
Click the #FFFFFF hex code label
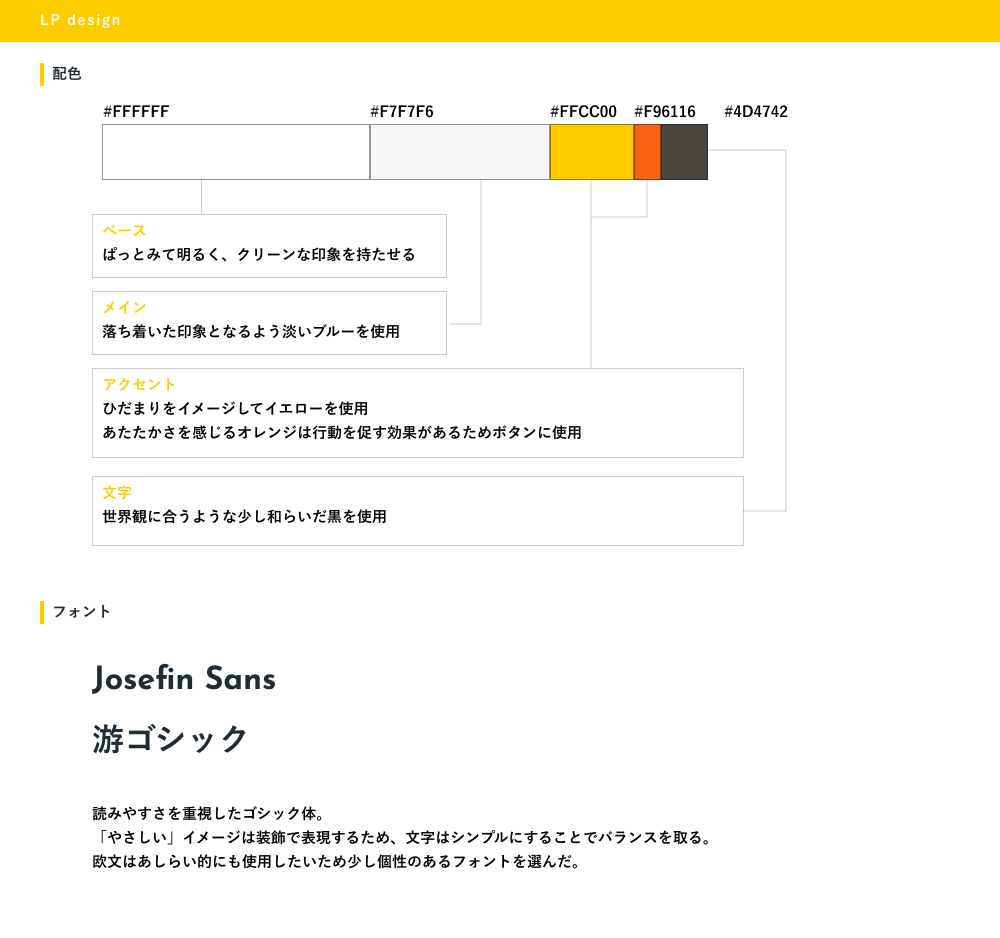tap(136, 112)
